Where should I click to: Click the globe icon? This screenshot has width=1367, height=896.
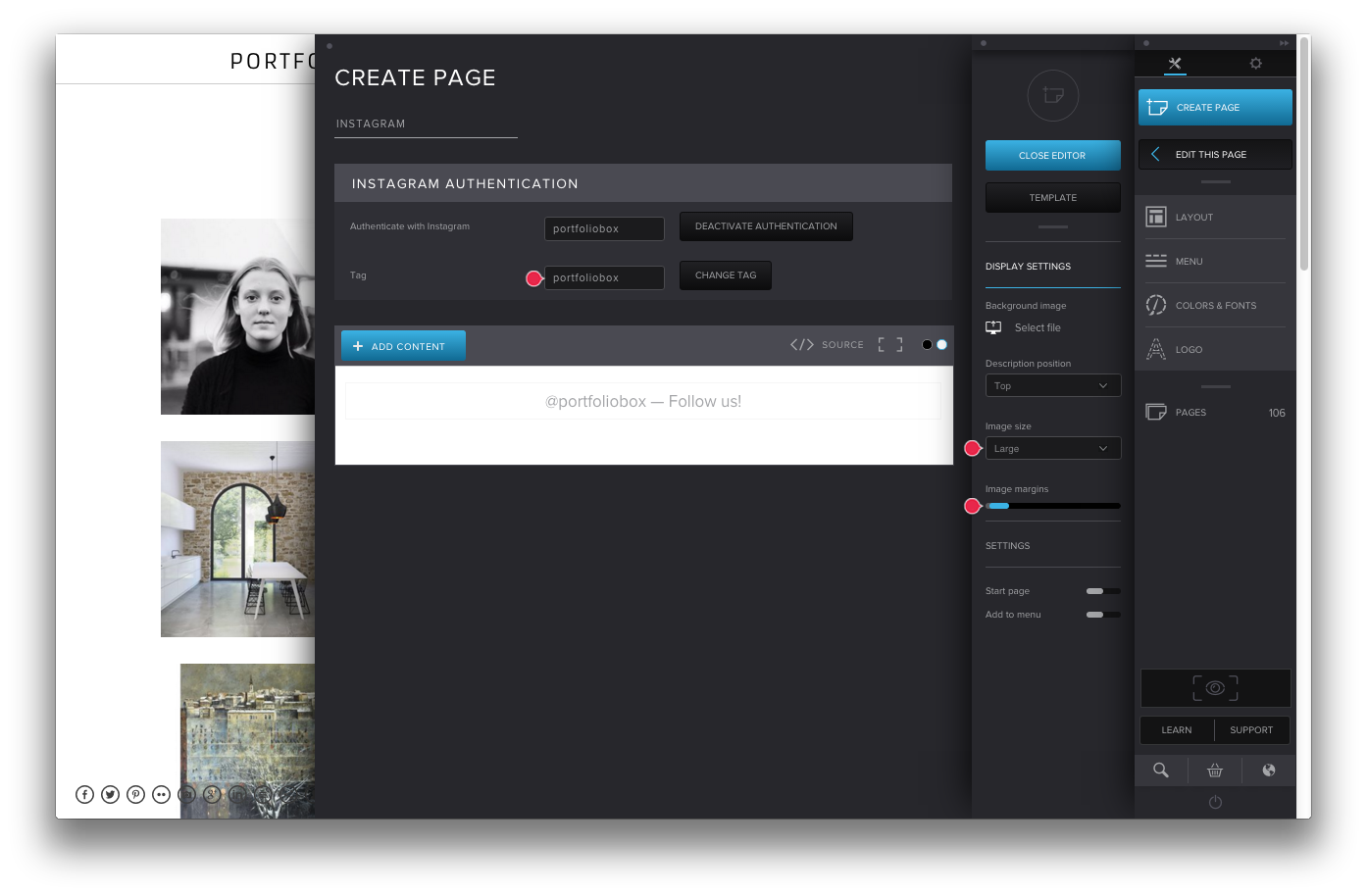tap(1269, 771)
